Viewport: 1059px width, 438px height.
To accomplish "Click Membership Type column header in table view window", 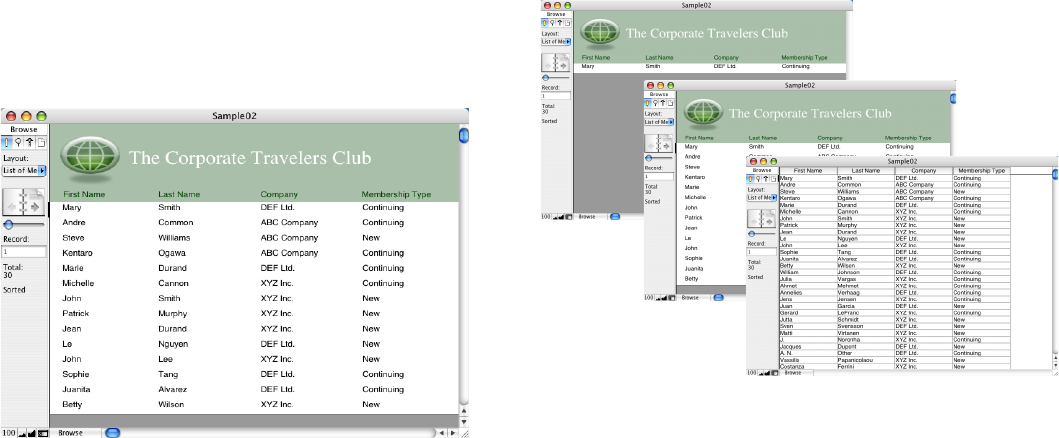I will click(981, 171).
